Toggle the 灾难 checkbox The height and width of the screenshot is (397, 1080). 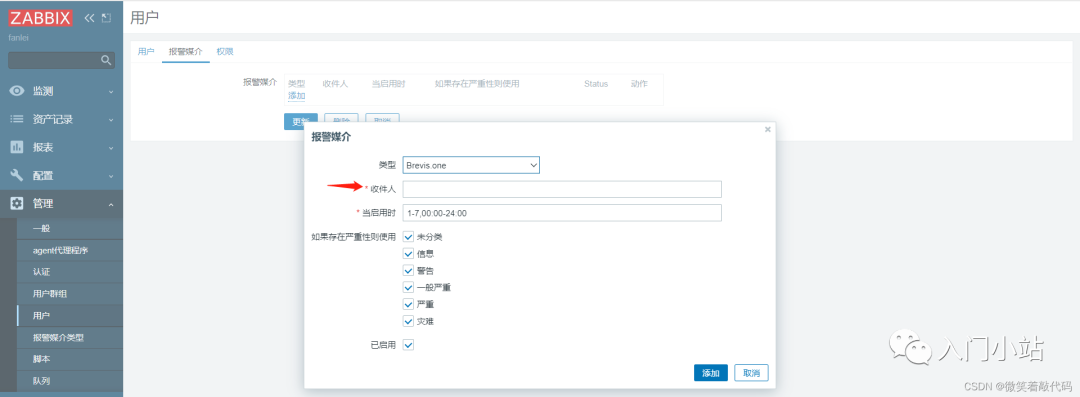[x=408, y=320]
